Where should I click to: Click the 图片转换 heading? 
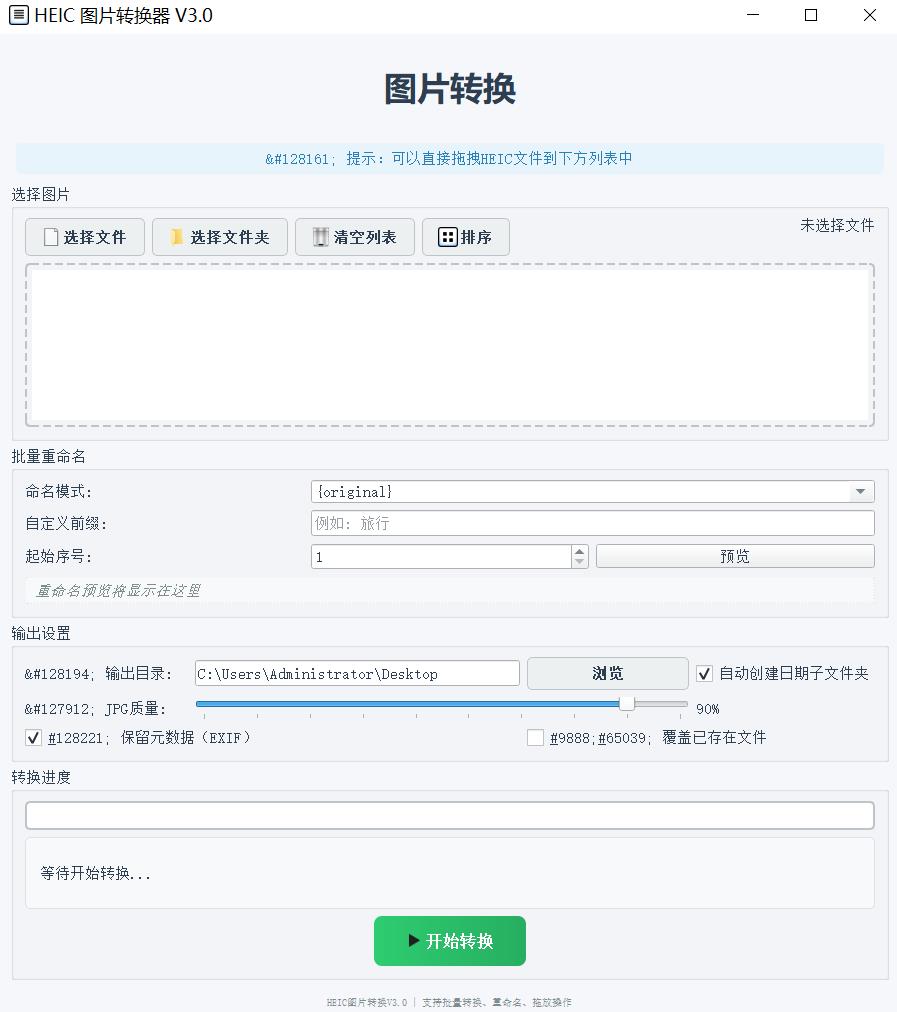(450, 88)
